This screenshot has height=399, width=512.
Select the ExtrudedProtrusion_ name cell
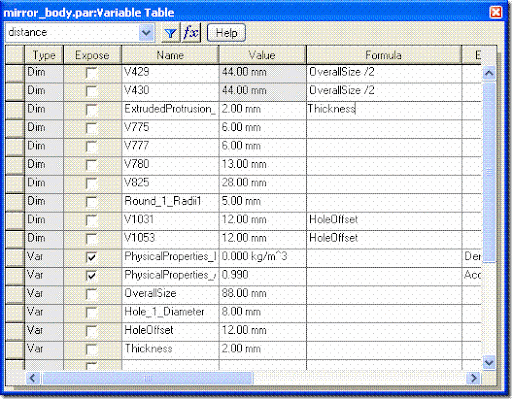point(170,109)
